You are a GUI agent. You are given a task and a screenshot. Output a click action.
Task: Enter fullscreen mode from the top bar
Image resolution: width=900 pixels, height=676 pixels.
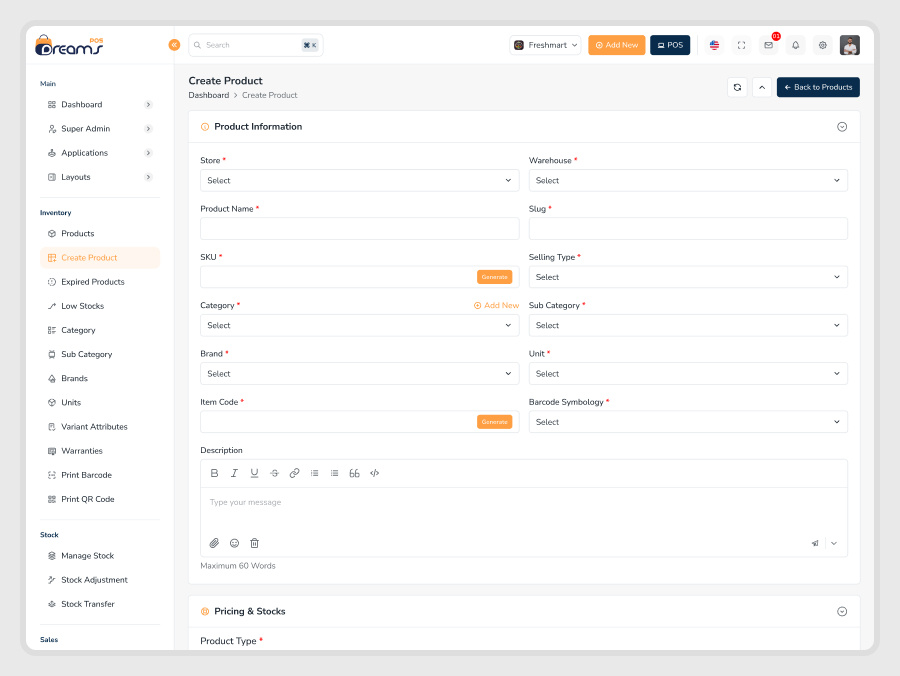[x=741, y=45]
